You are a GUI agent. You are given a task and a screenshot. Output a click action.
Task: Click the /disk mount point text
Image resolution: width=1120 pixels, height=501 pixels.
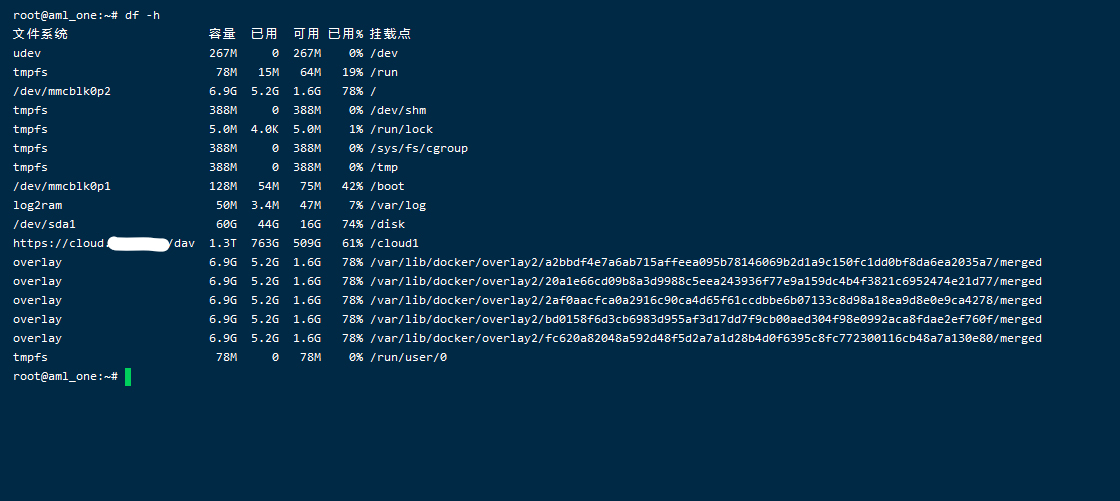[387, 224]
